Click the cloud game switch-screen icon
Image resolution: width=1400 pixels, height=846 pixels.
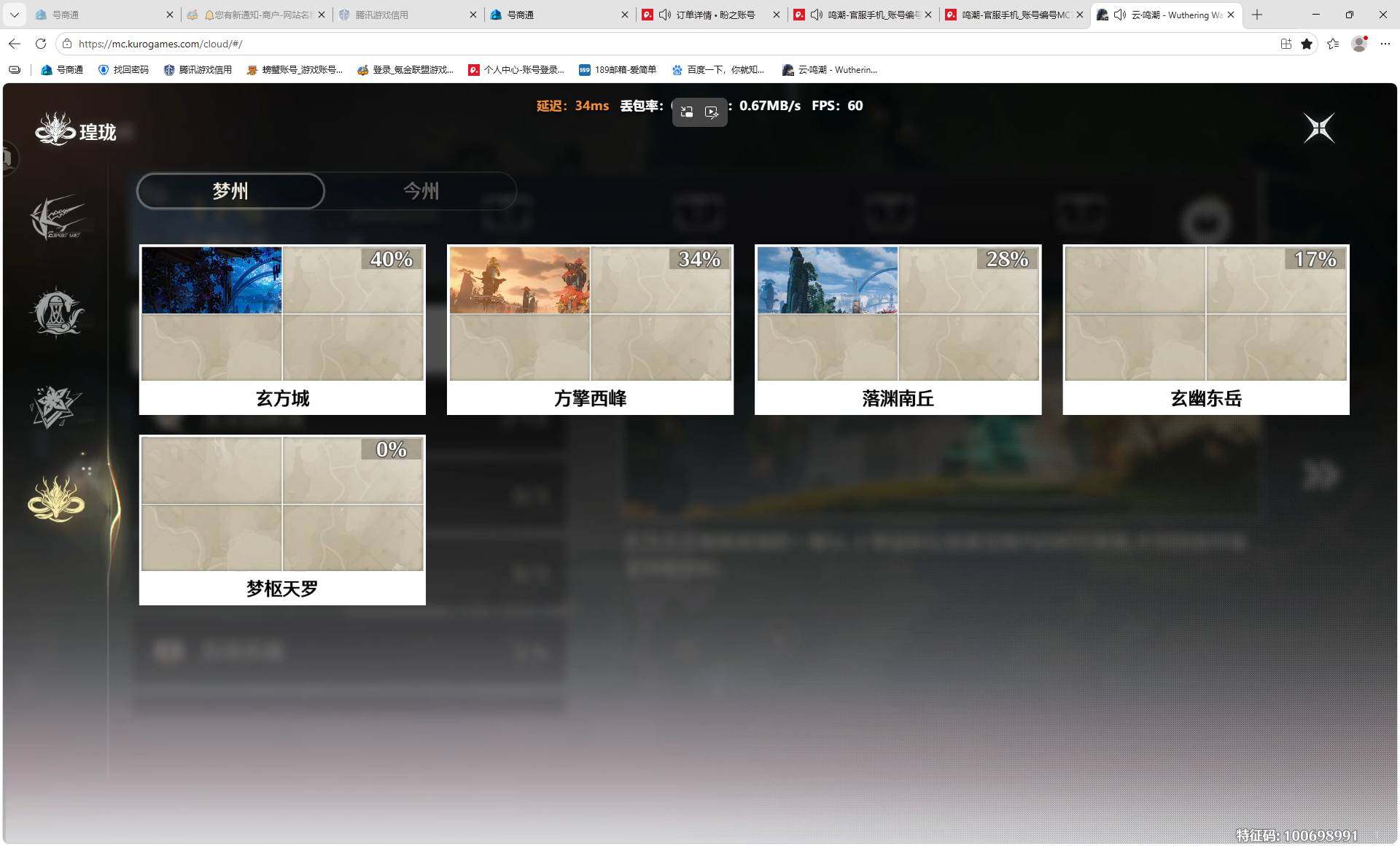[687, 112]
